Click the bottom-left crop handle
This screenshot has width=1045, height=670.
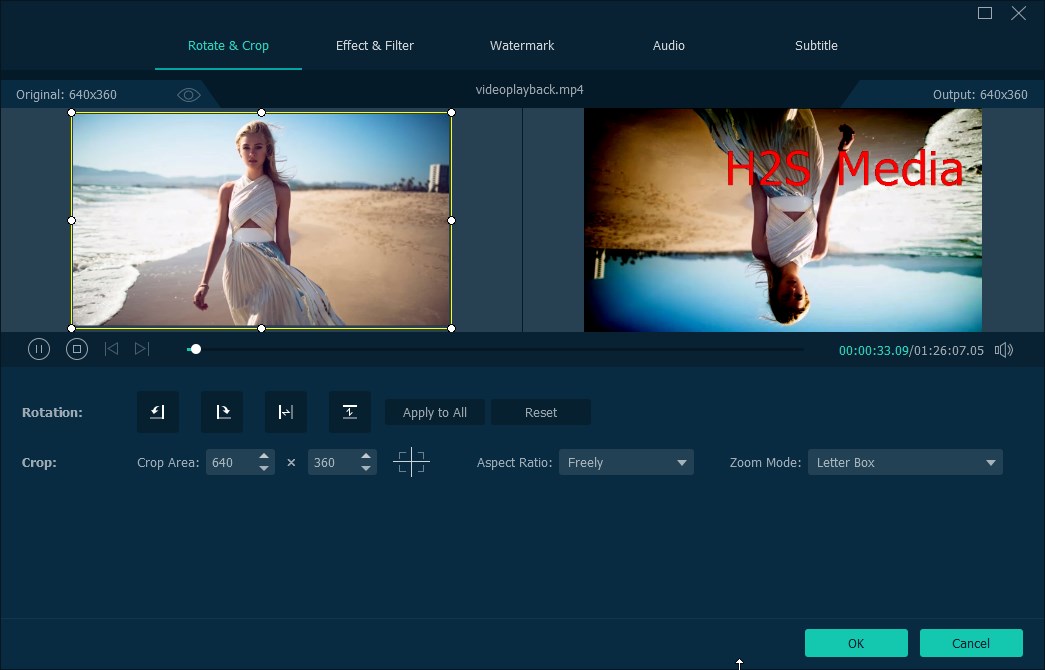coord(71,328)
